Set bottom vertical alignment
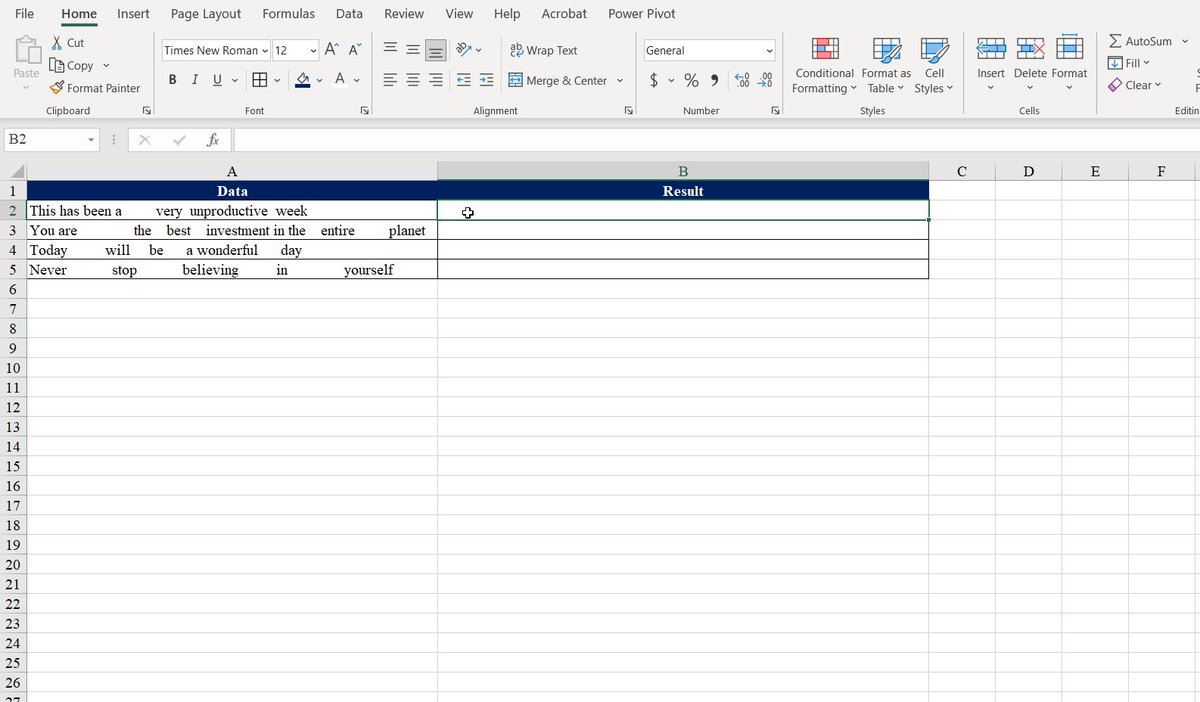The width and height of the screenshot is (1200, 702). coord(436,50)
